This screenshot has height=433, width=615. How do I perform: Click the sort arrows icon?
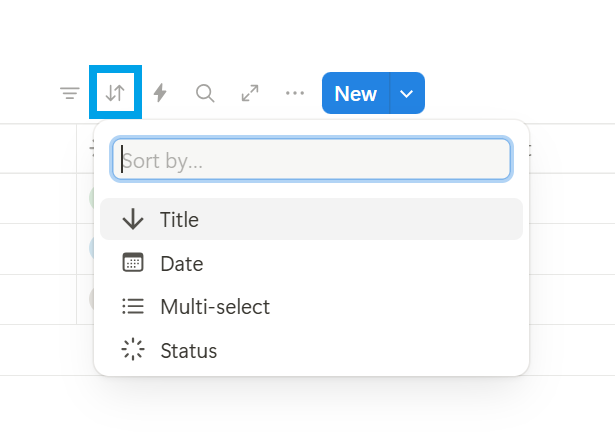[x=115, y=94]
